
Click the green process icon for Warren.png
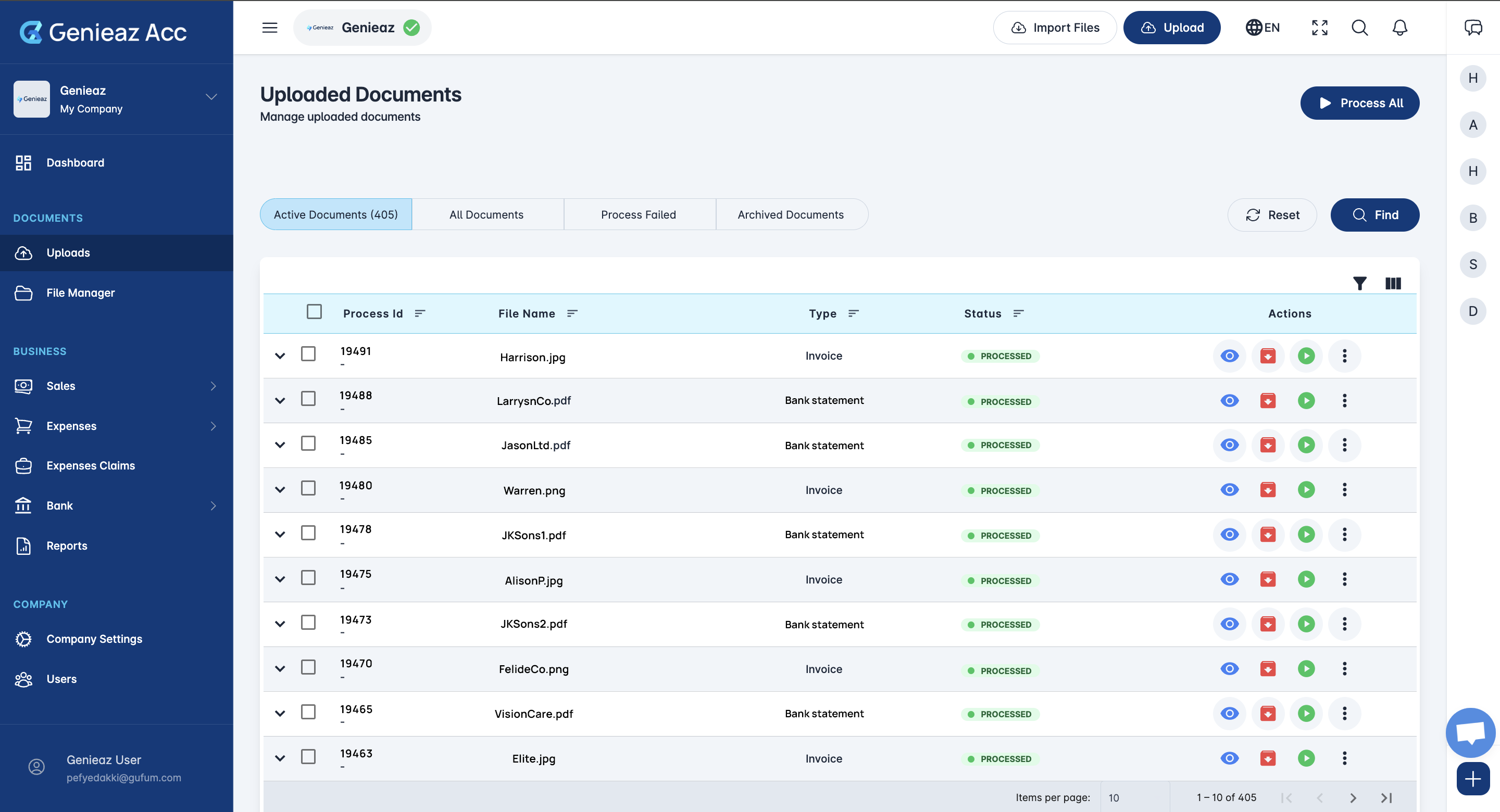pyautogui.click(x=1306, y=489)
